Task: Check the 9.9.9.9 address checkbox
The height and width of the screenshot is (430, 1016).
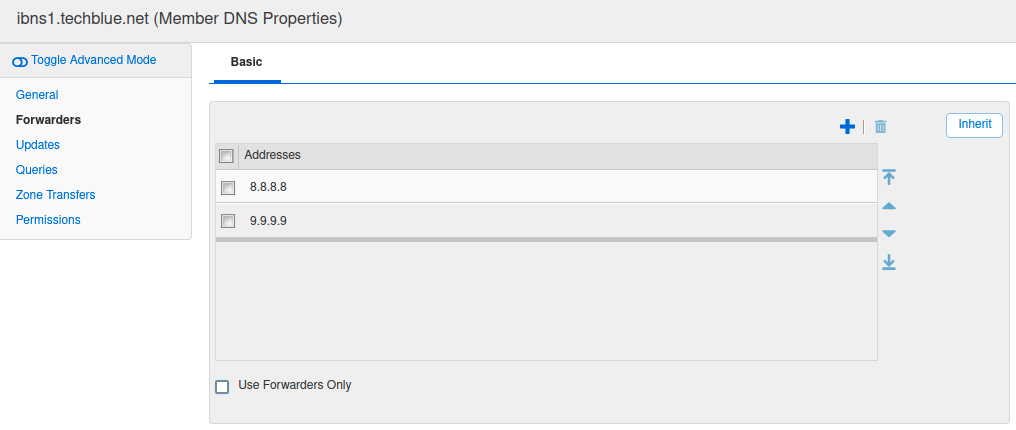Action: [228, 221]
